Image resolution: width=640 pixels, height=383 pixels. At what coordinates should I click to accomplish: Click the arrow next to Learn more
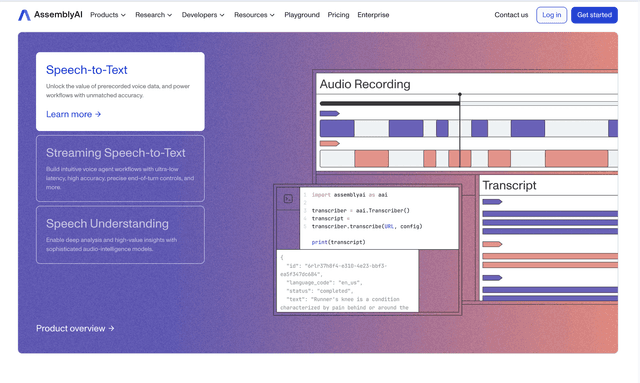(x=98, y=114)
